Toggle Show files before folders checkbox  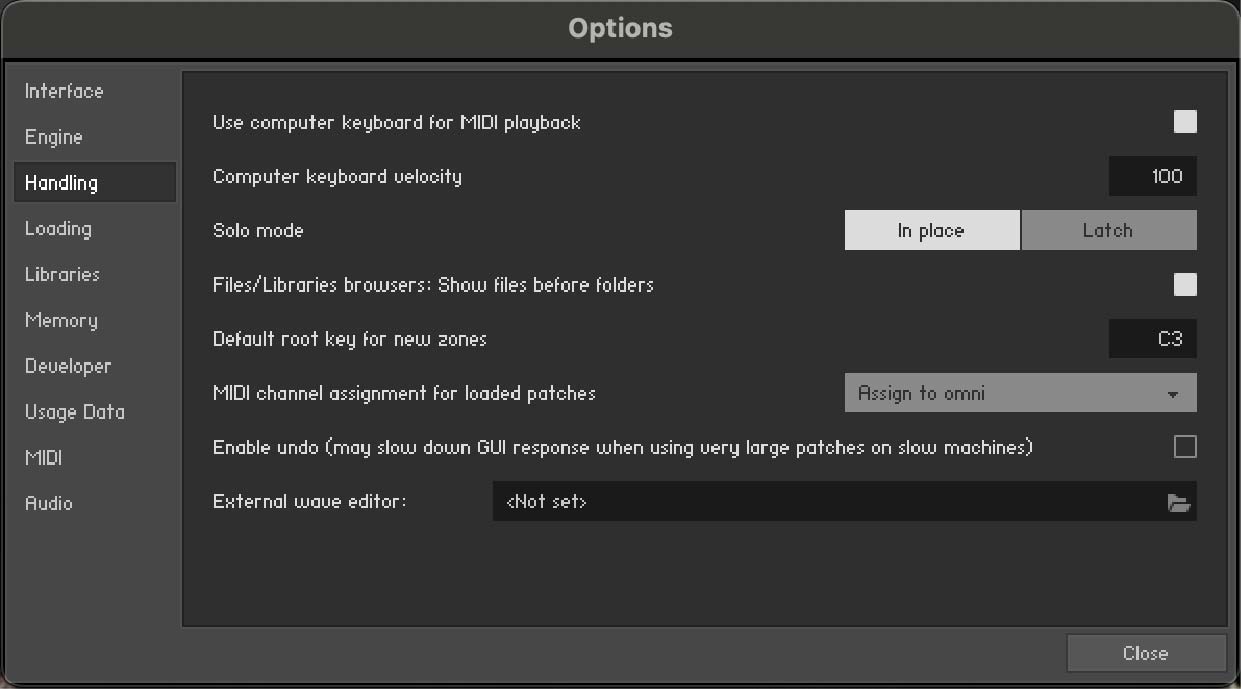pos(1185,285)
